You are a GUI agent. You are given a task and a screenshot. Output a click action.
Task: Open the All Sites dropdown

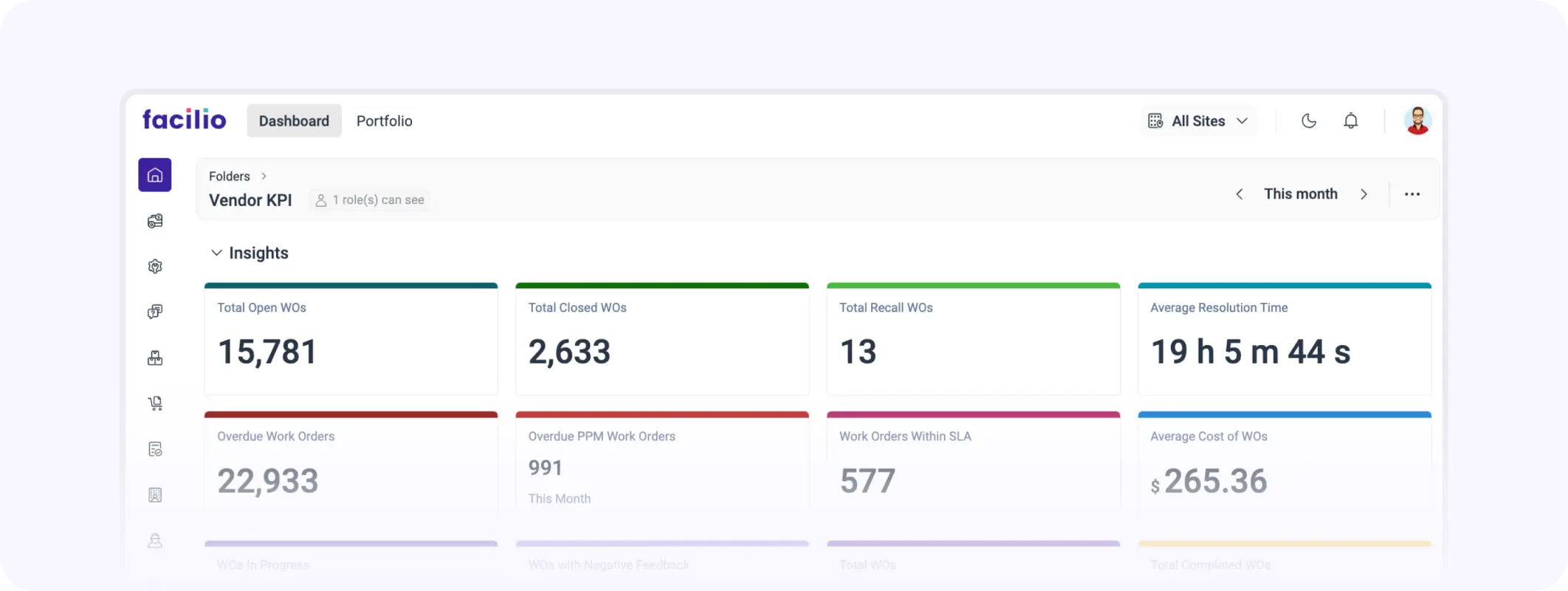[x=1197, y=121]
